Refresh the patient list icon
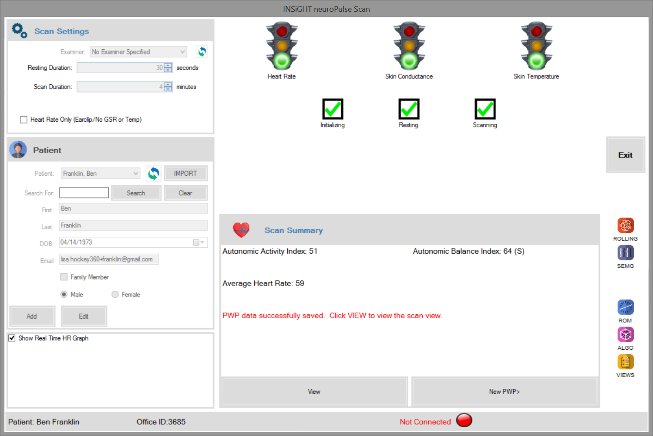Viewport: 653px width, 436px height. pyautogui.click(x=154, y=173)
